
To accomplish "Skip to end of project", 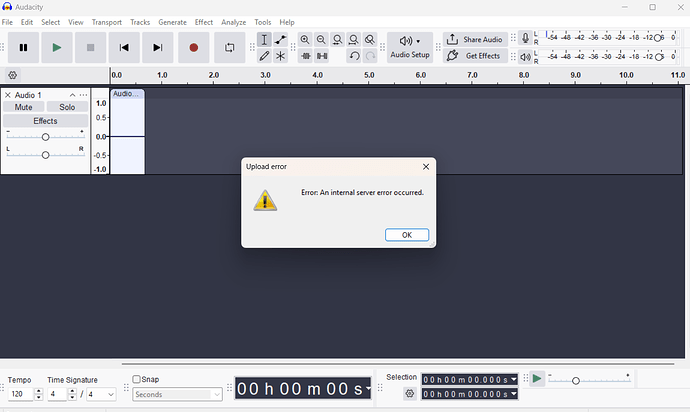I will (x=158, y=48).
